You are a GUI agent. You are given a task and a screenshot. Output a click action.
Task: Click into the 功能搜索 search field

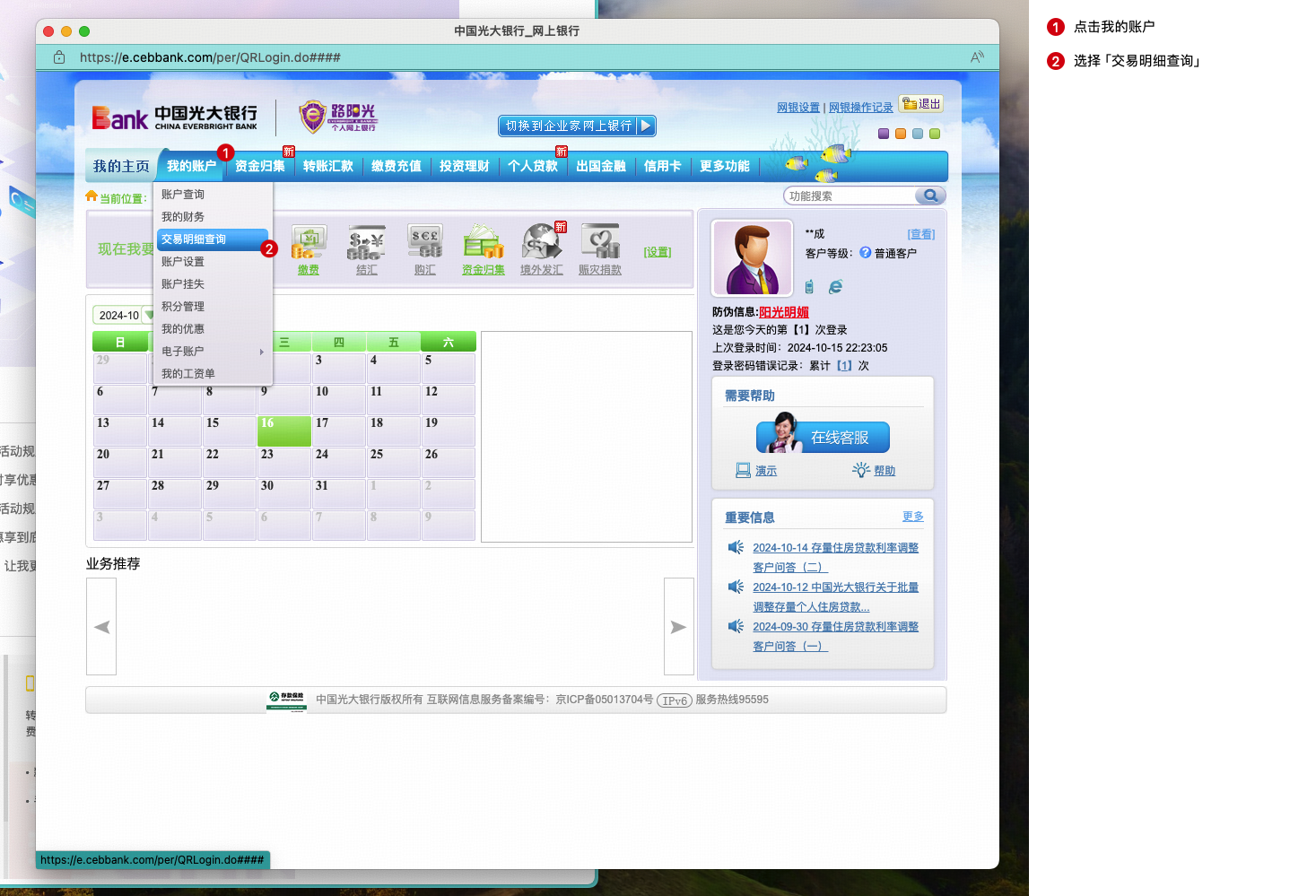tap(849, 196)
